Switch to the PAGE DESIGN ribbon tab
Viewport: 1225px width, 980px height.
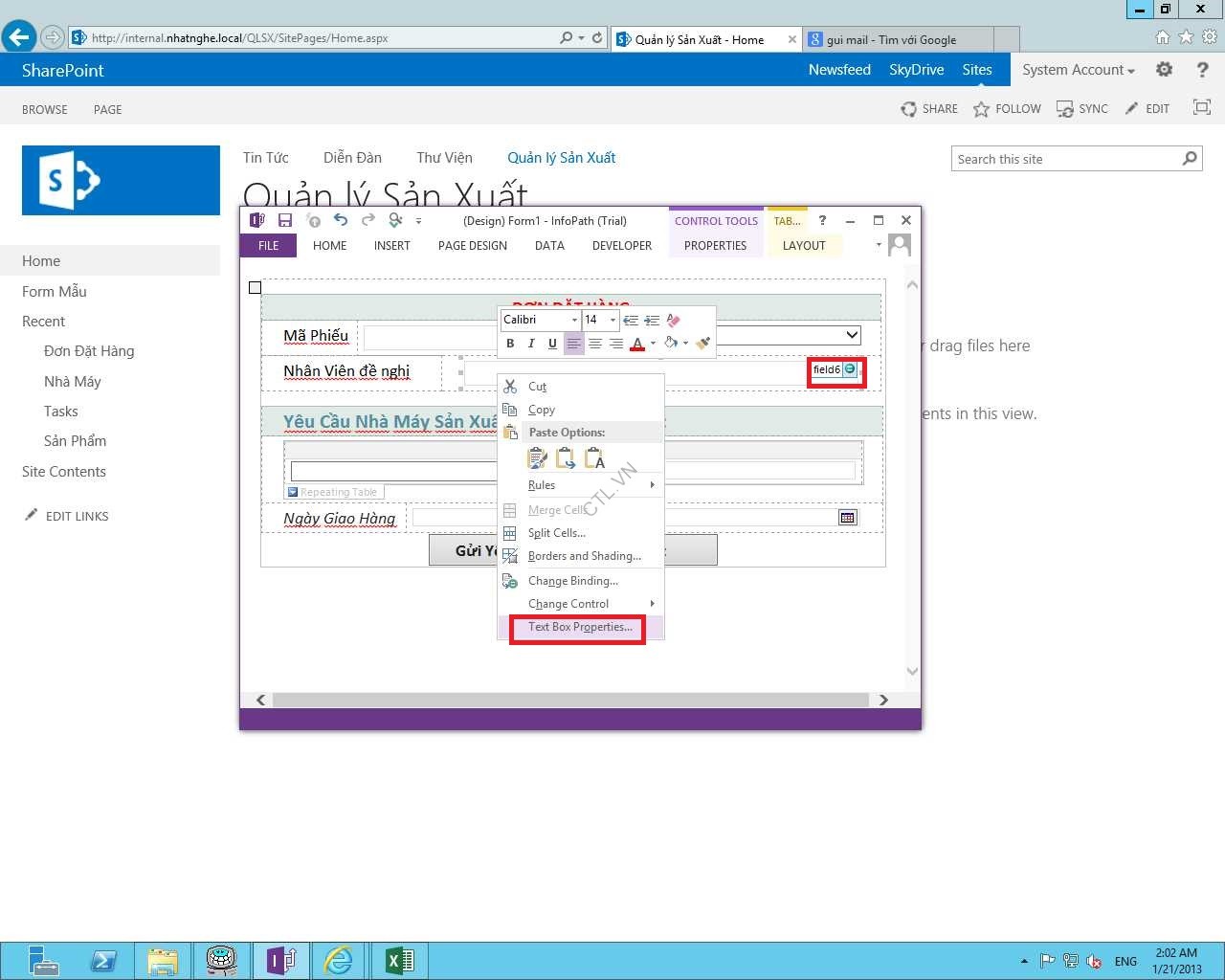473,246
